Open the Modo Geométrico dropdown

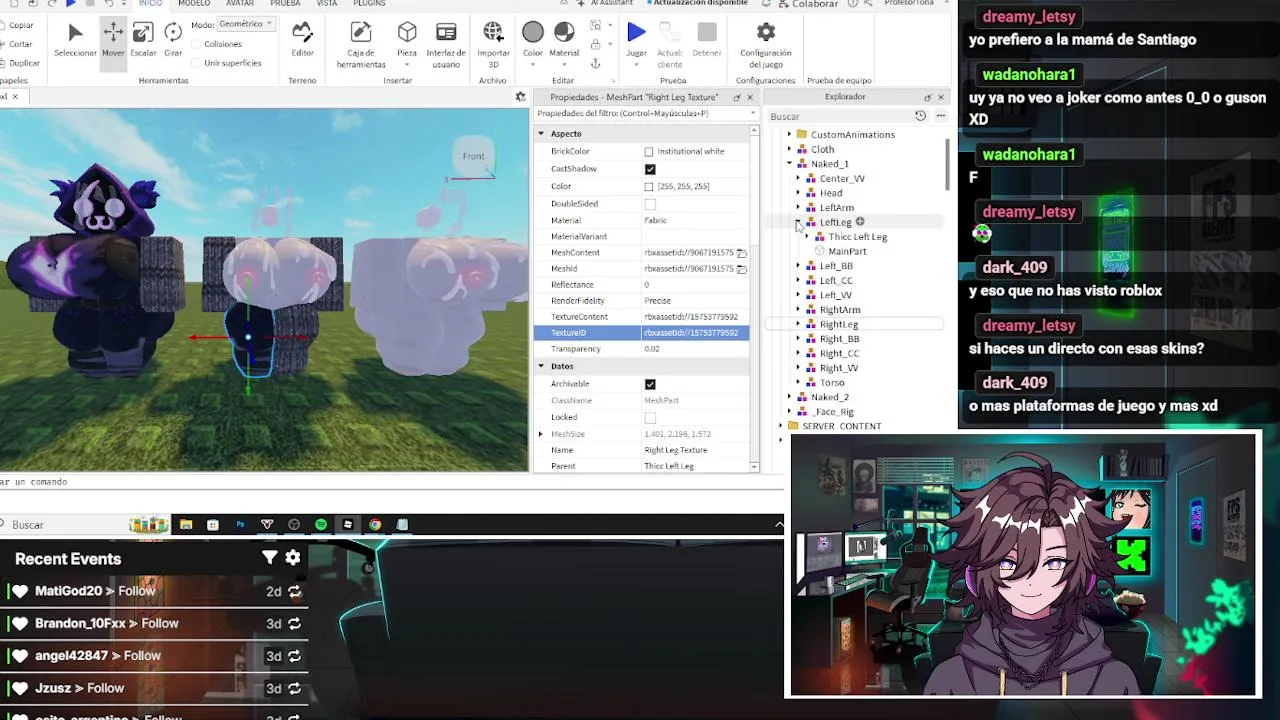click(x=245, y=24)
